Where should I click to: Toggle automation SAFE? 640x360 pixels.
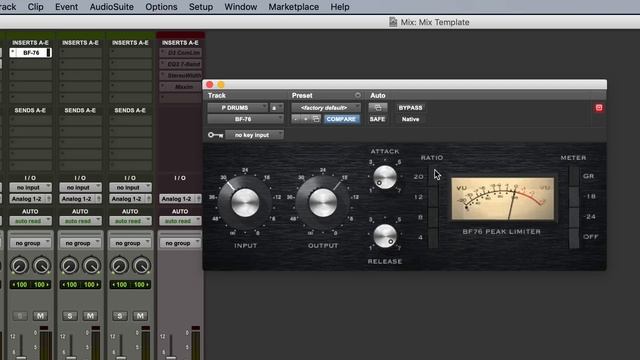pyautogui.click(x=378, y=119)
